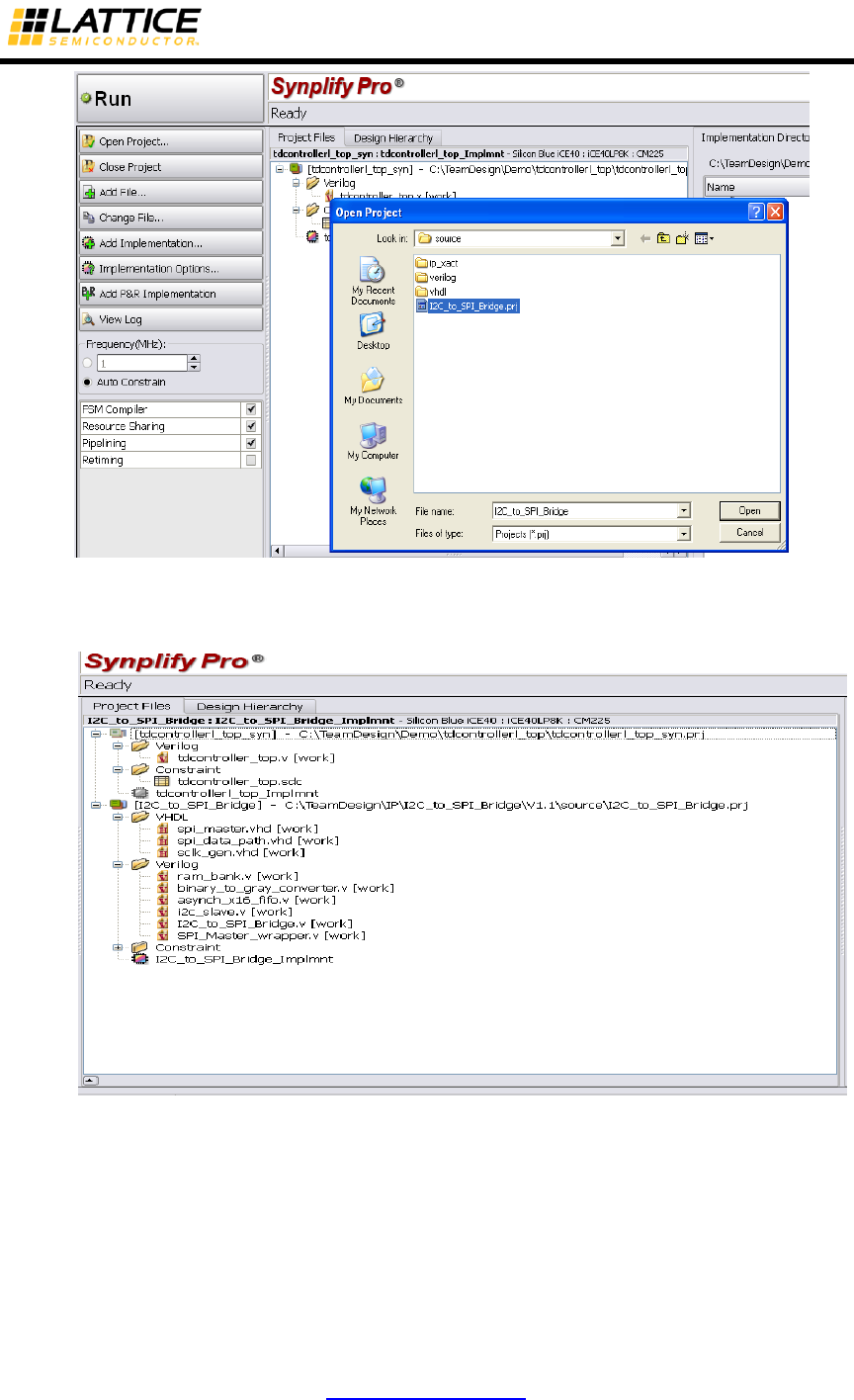Enable the Retiming checkbox
Viewport: 854px width, 1400px height.
coord(251,460)
